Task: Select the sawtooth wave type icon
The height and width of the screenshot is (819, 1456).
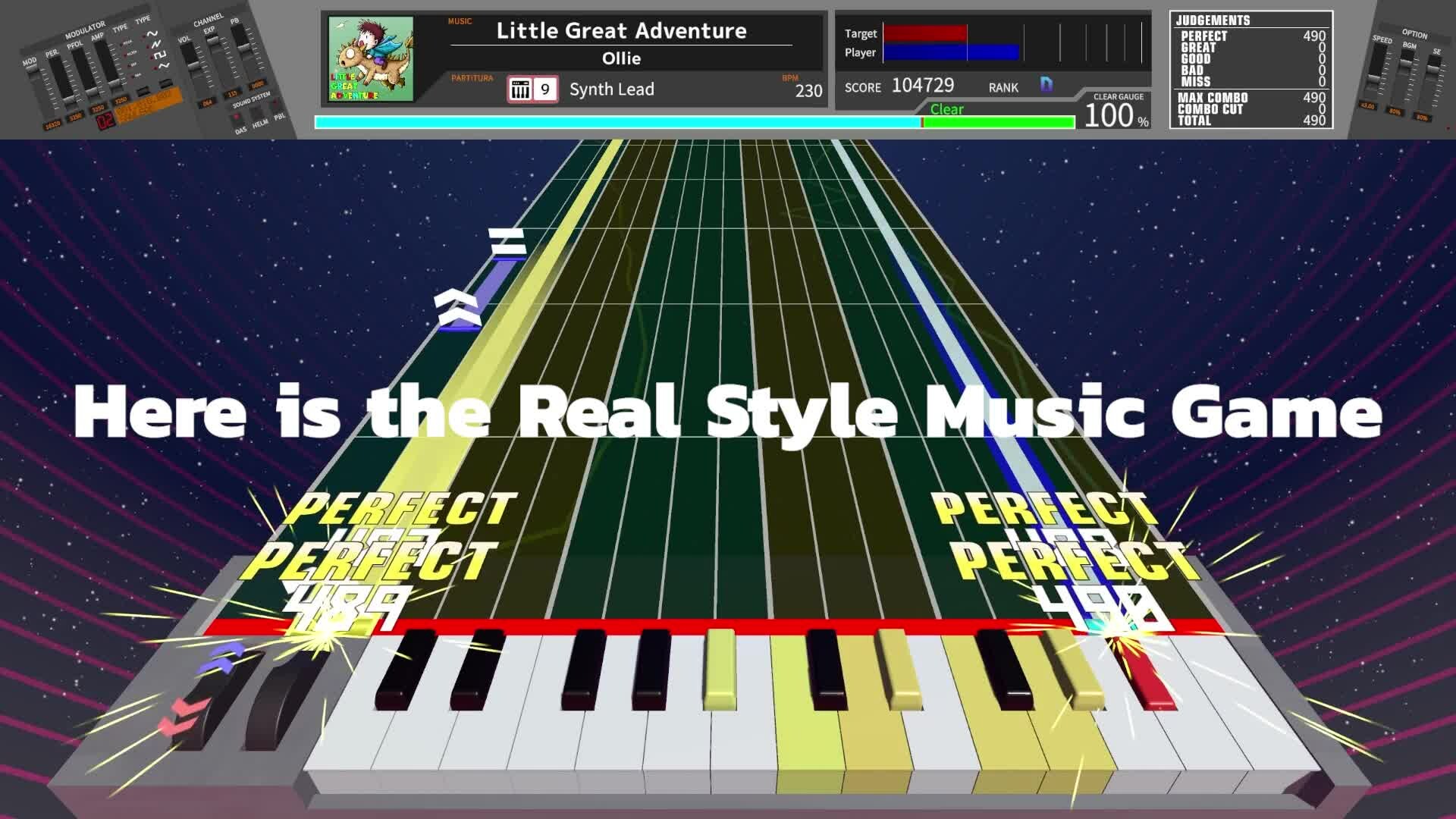Action: tap(156, 44)
